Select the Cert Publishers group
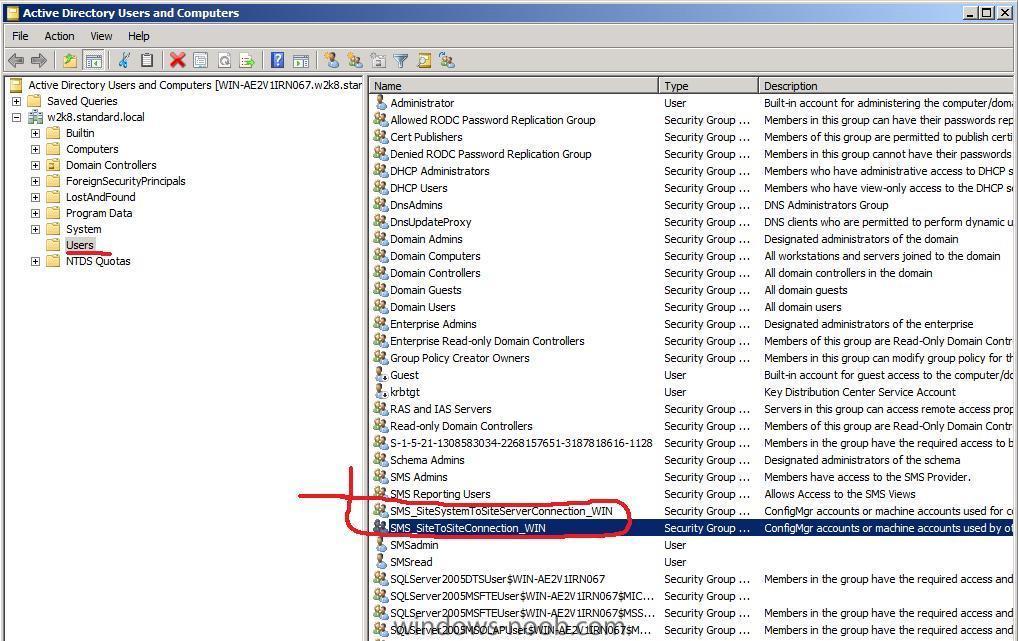The height and width of the screenshot is (641, 1018). [x=426, y=137]
